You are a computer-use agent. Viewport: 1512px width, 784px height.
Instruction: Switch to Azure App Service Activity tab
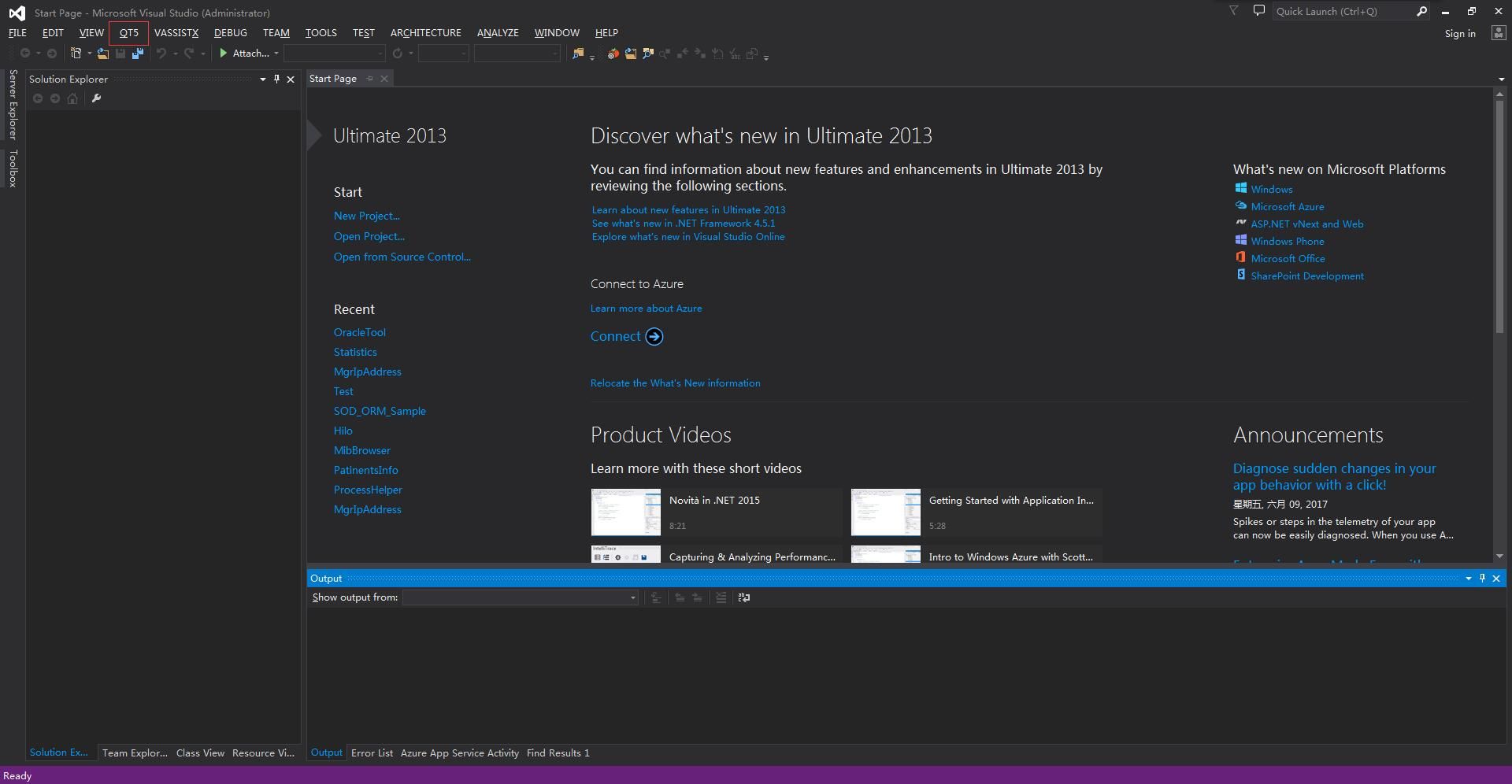(x=460, y=753)
